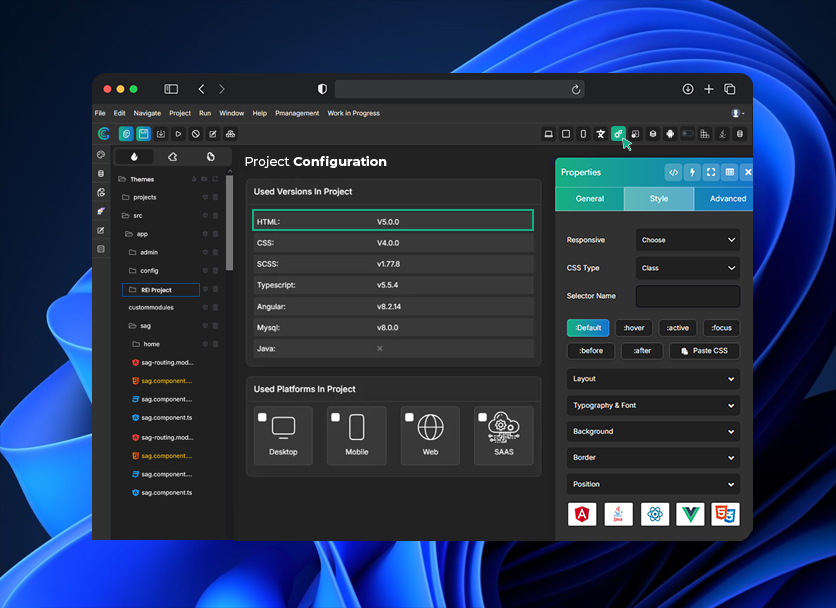Select the :hover state button
Screen dimensions: 836x608
(x=634, y=328)
